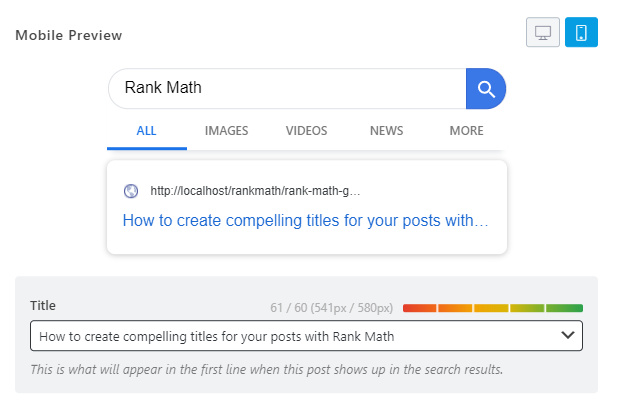Focus the Title text field
The width and height of the screenshot is (617, 402).
290,336
